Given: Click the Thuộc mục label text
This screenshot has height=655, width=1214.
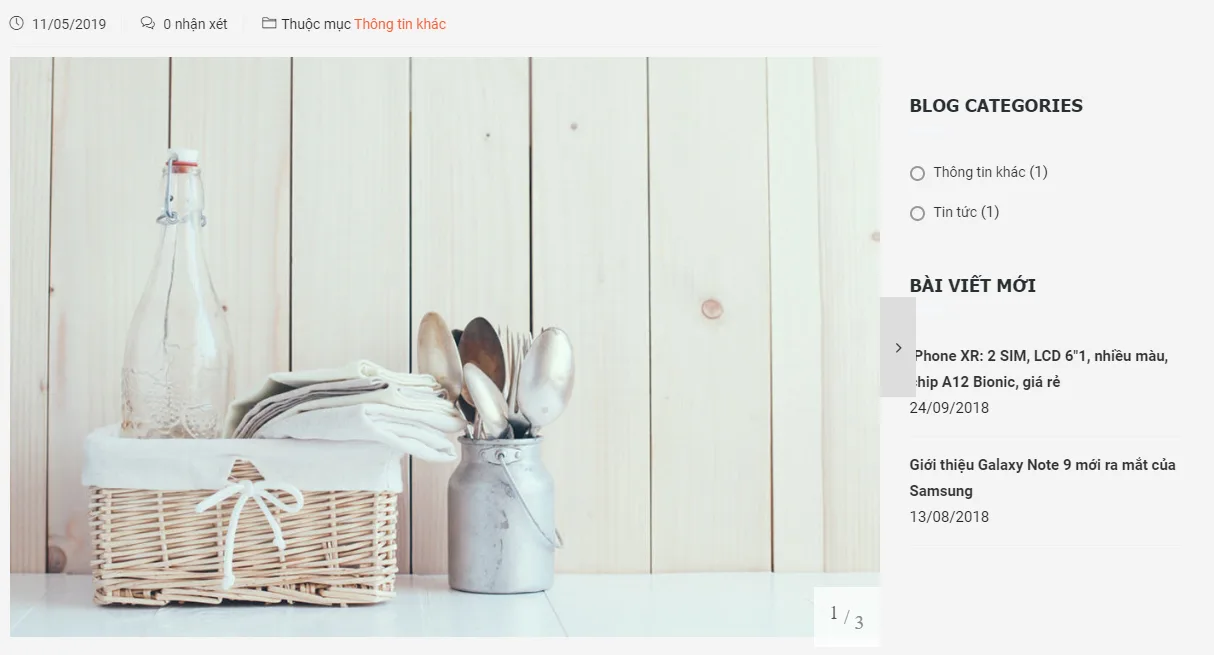Looking at the screenshot, I should click(316, 24).
